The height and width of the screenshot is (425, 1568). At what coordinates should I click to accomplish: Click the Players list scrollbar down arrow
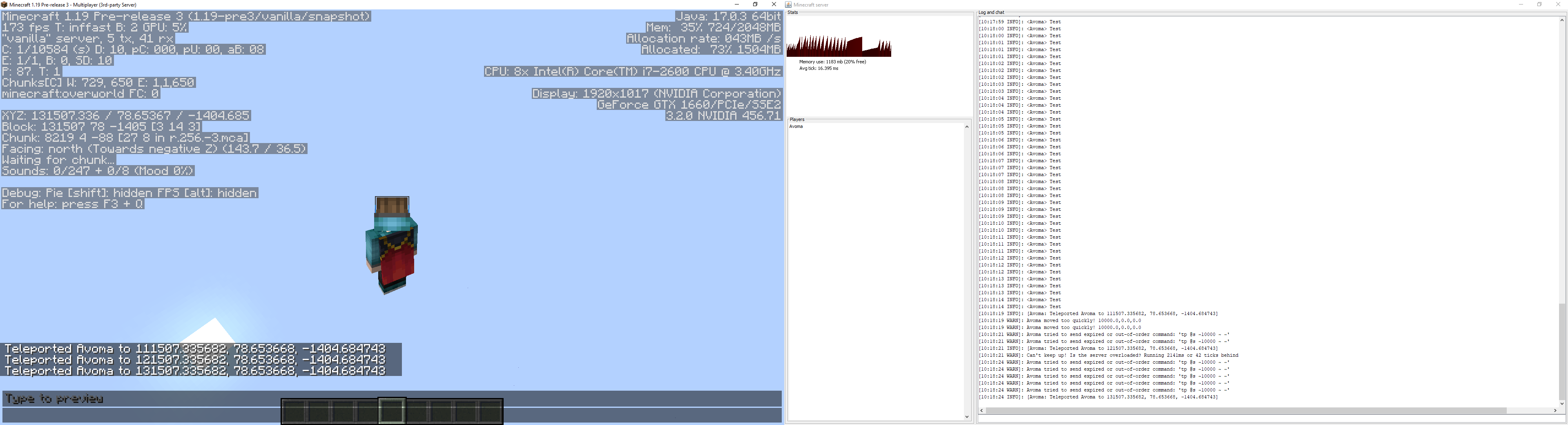[967, 417]
